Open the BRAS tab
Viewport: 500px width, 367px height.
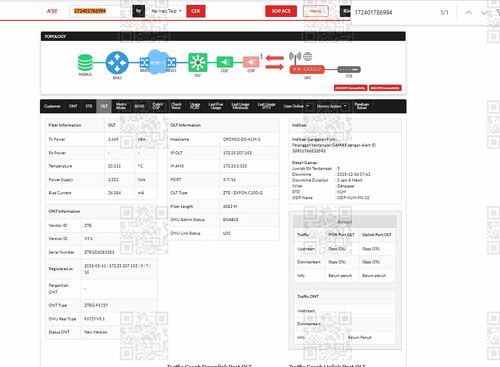[x=139, y=106]
